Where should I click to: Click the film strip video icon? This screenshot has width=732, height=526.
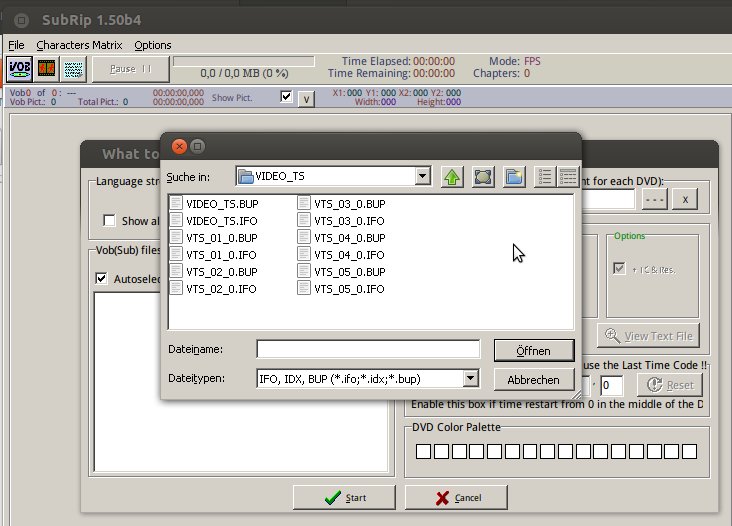(47, 69)
